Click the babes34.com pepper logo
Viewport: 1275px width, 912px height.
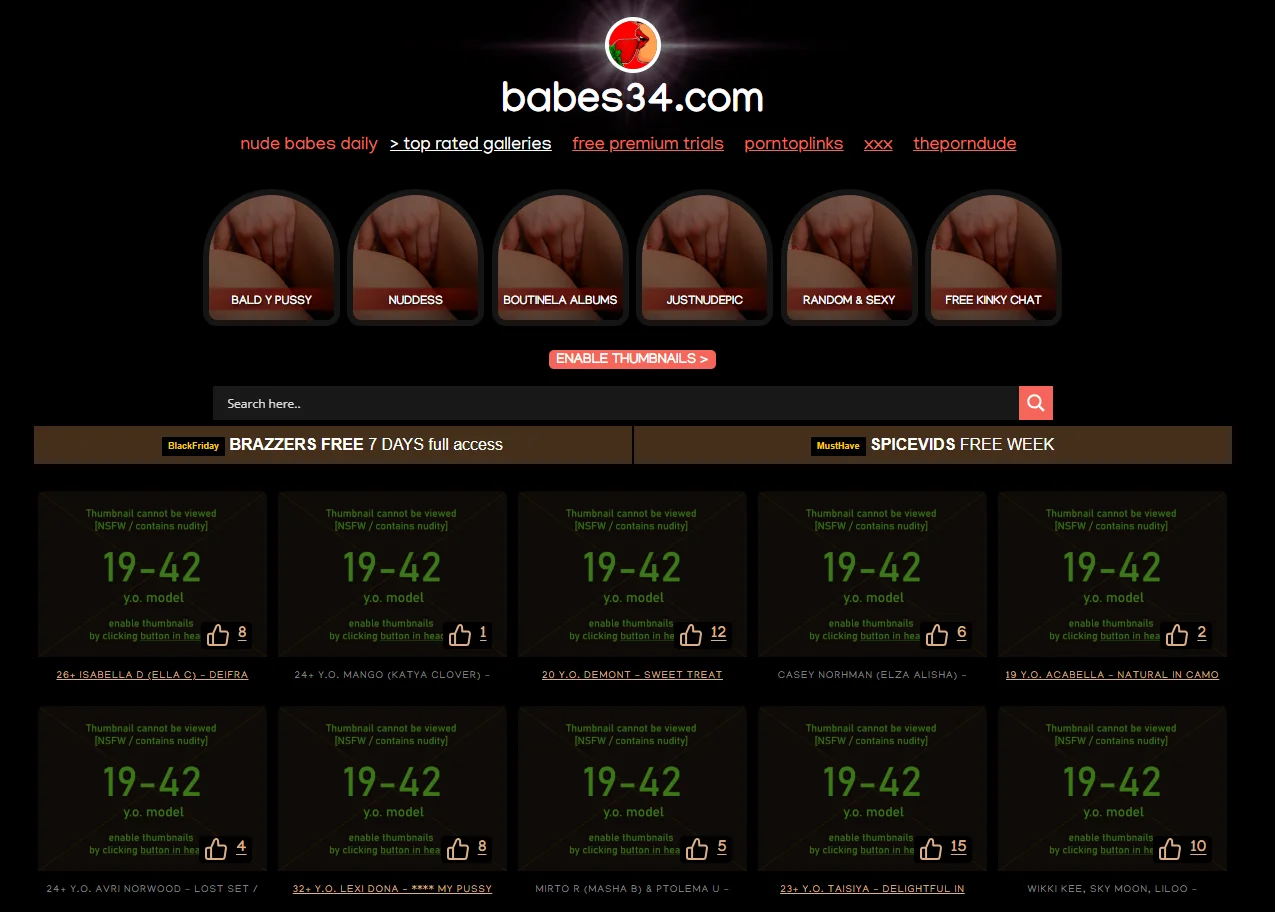[x=632, y=44]
